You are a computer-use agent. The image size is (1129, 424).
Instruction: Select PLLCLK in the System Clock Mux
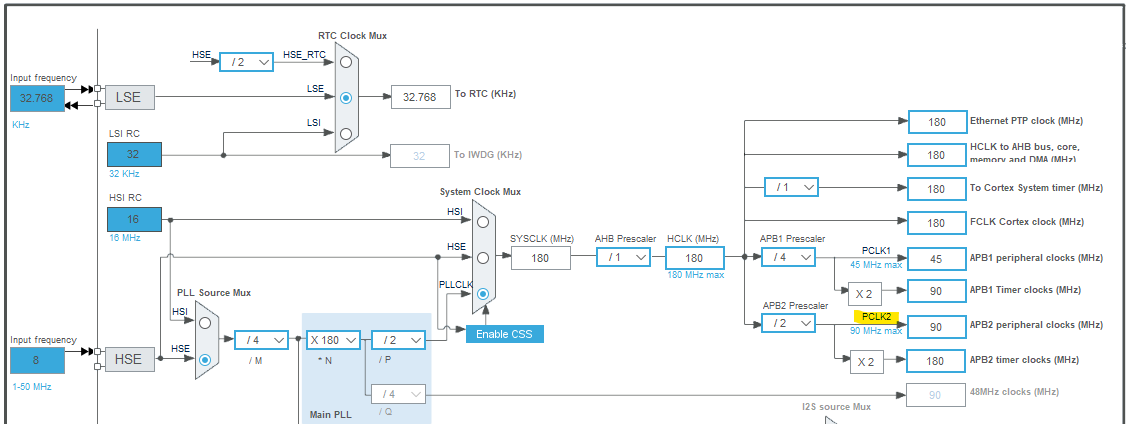pyautogui.click(x=483, y=294)
